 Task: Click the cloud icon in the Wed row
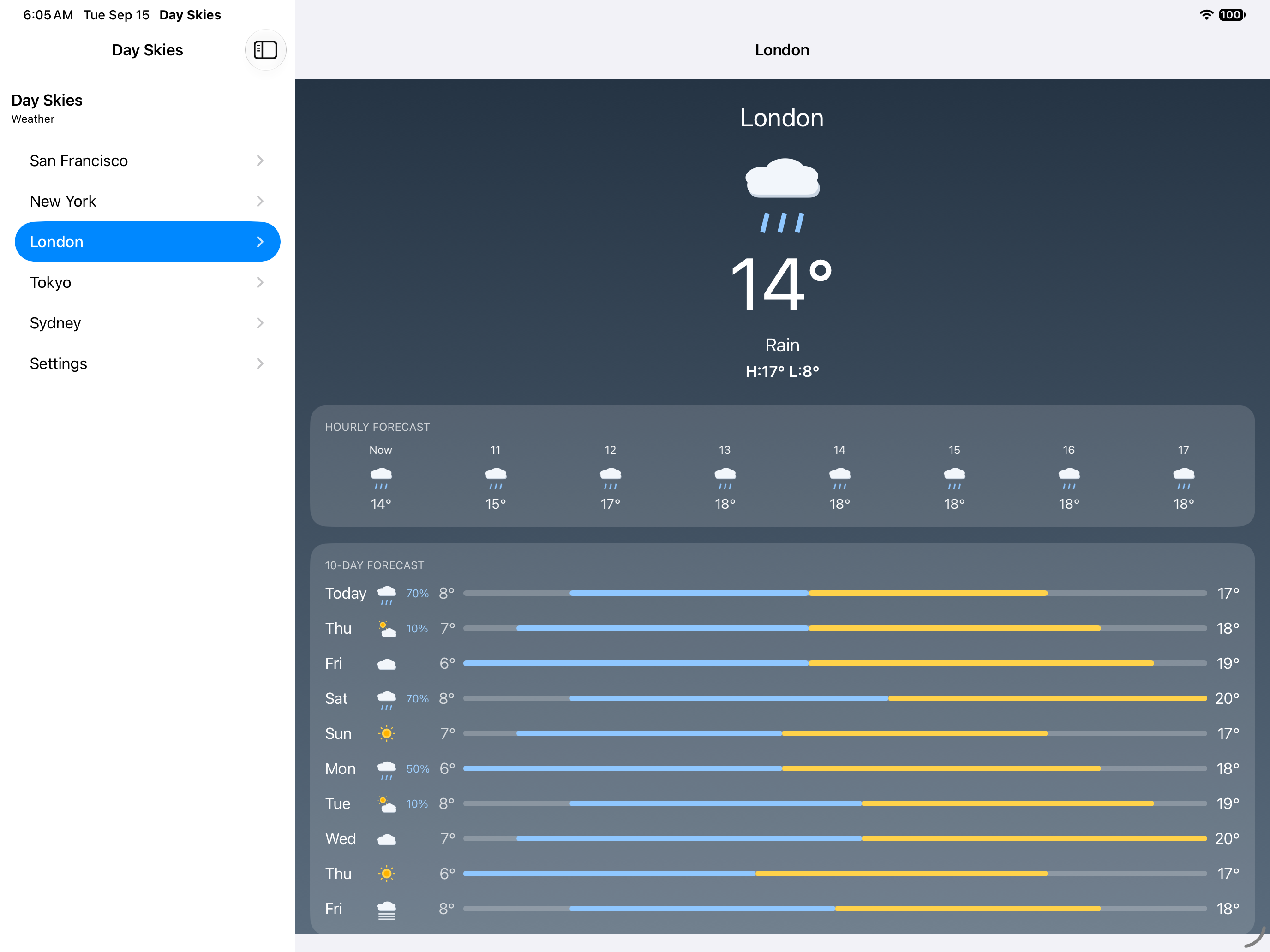click(x=386, y=839)
